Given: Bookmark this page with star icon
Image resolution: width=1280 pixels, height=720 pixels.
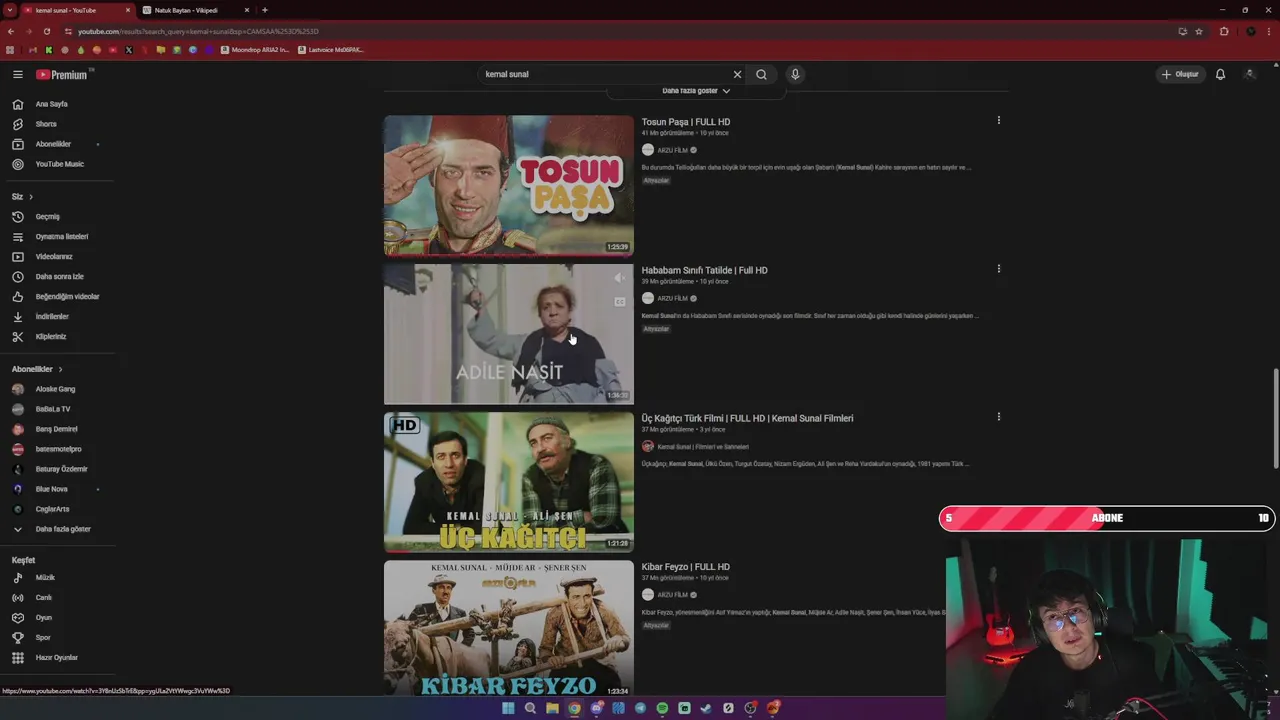Looking at the screenshot, I should pyautogui.click(x=1199, y=31).
